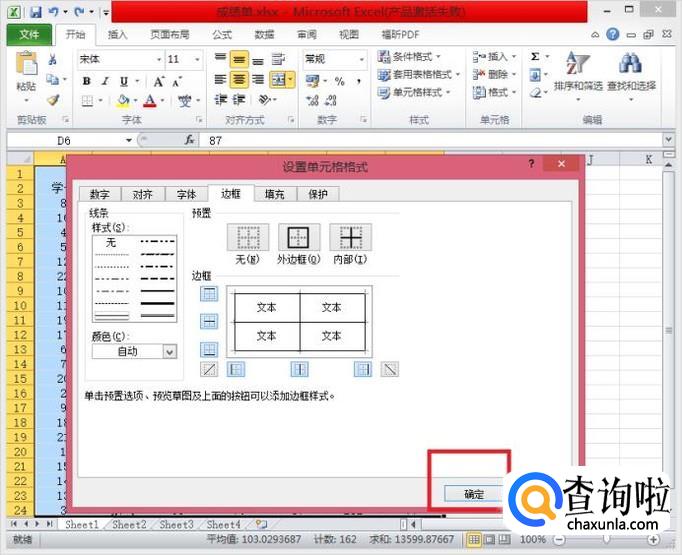The height and width of the screenshot is (555, 682).
Task: Click the Wrap Text icon
Action: (278, 59)
